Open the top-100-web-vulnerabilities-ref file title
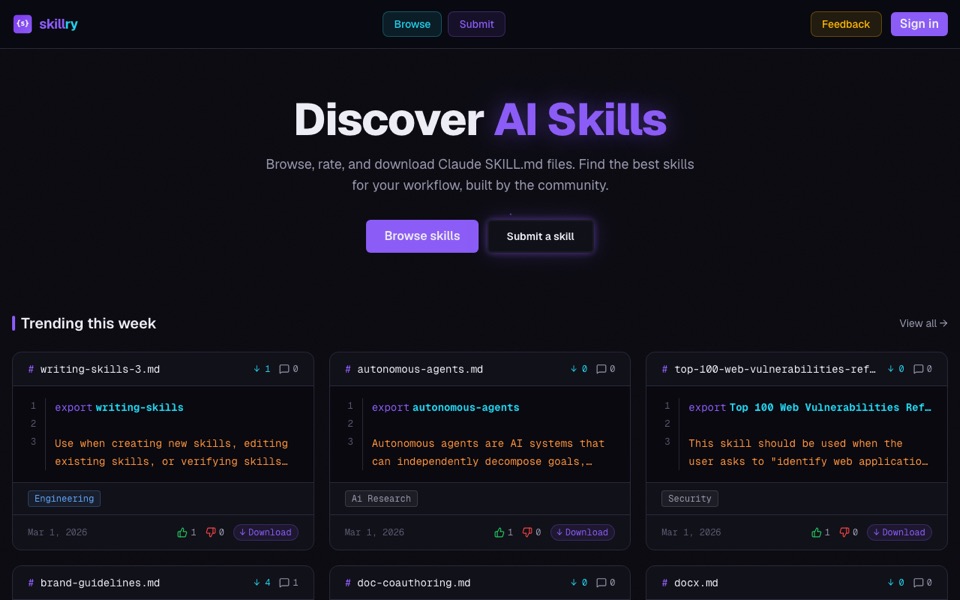Image resolution: width=960 pixels, height=600 pixels. coord(774,369)
